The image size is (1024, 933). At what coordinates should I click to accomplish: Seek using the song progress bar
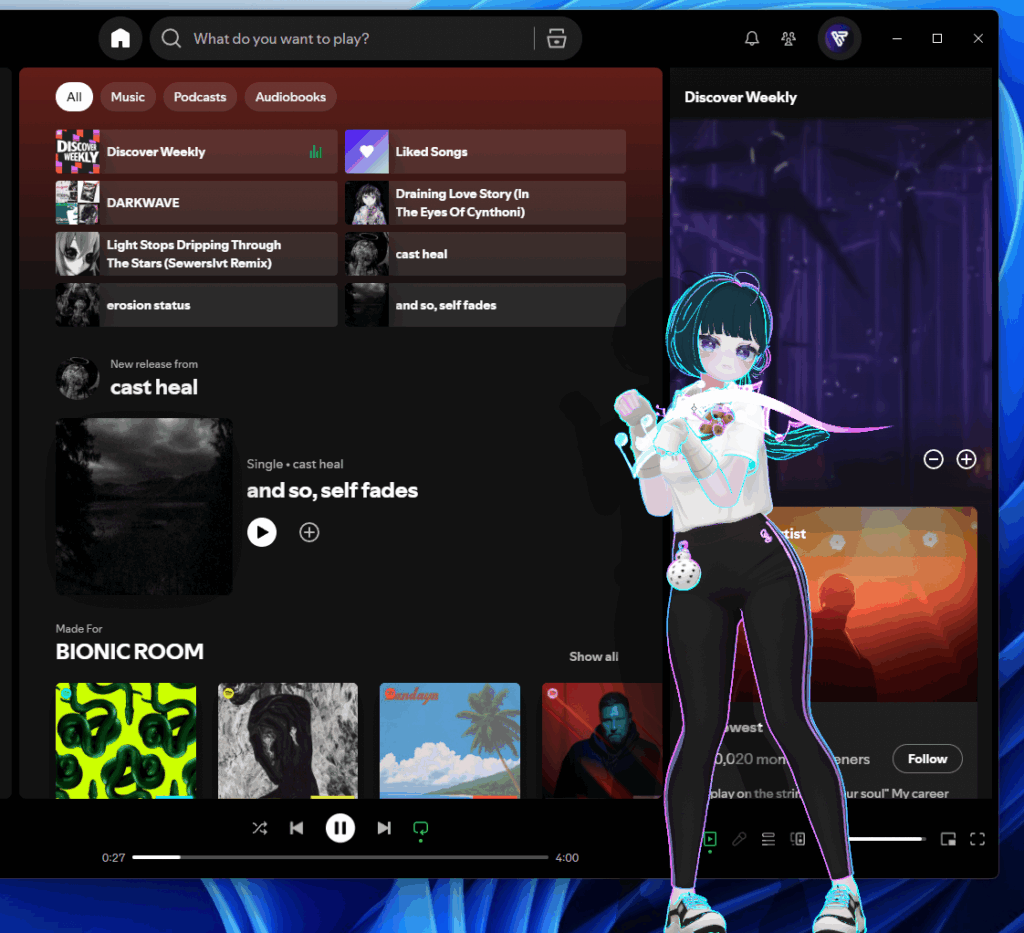[340, 857]
